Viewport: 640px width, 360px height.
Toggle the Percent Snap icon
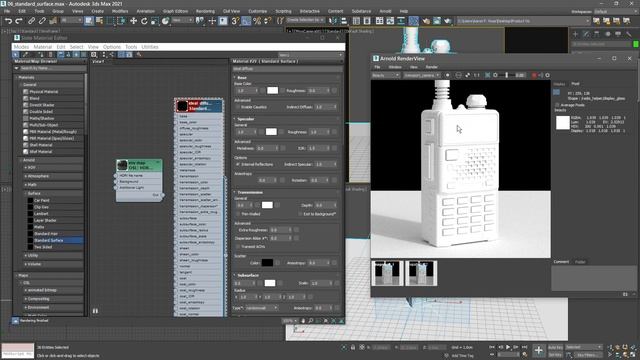pos(257,21)
